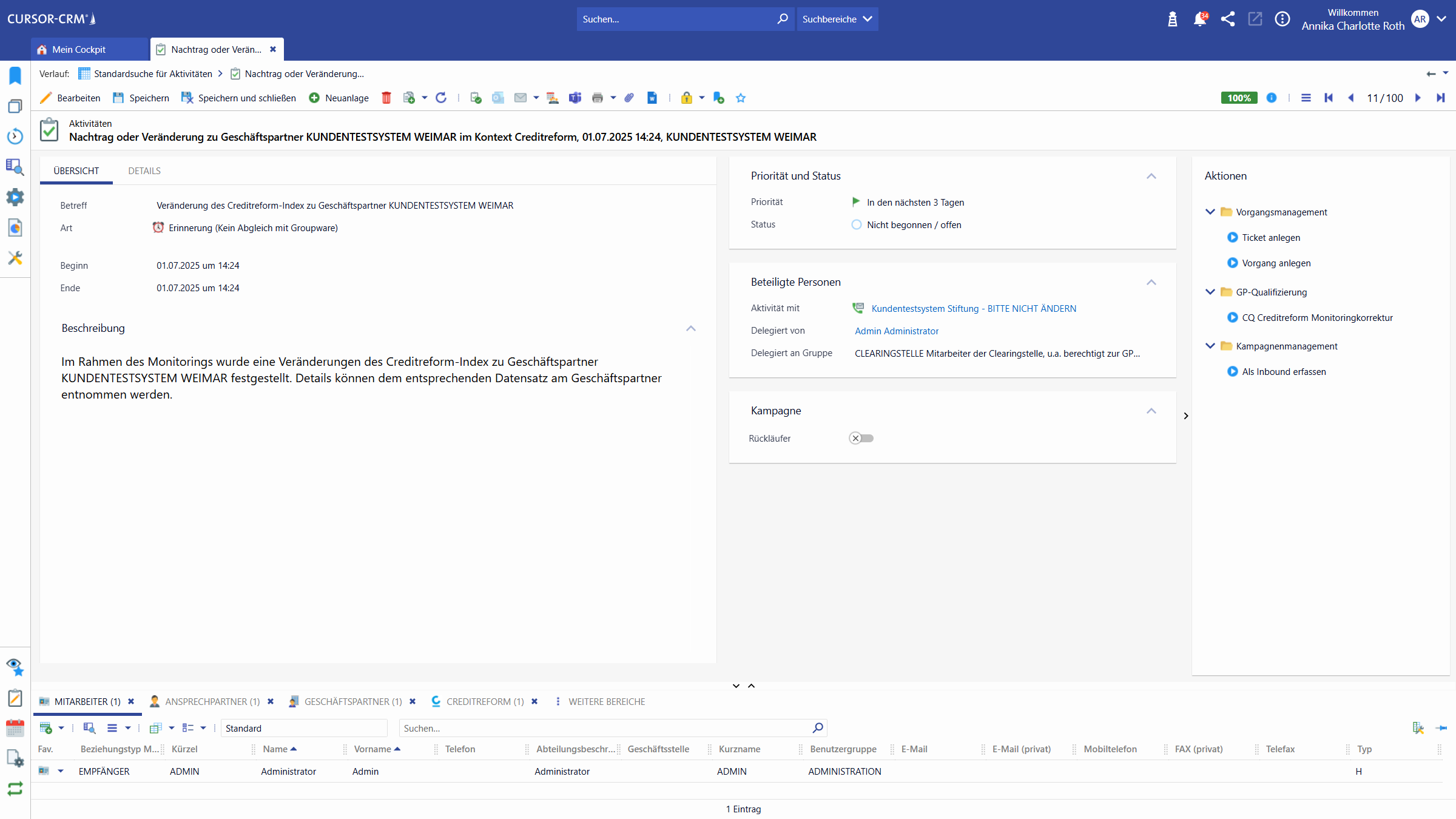The width and height of the screenshot is (1456, 819).
Task: Click the blue info icon next to 100%
Action: point(1272,98)
